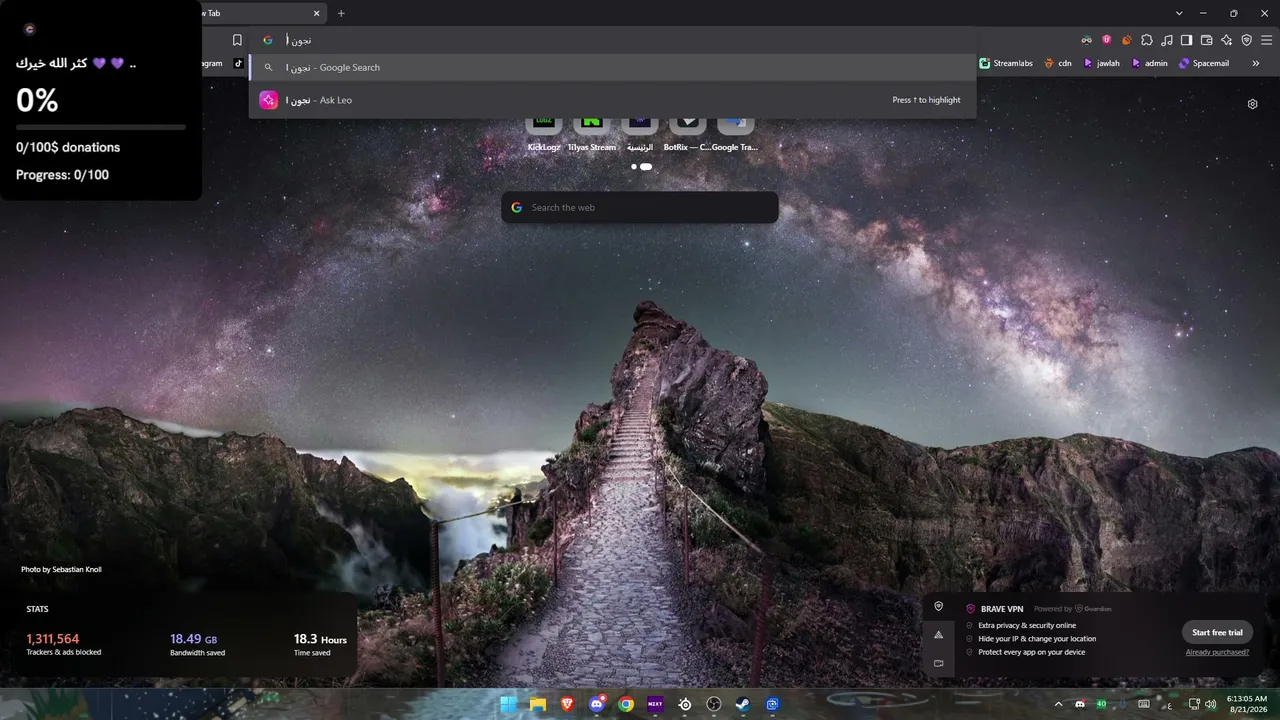The height and width of the screenshot is (720, 1280).
Task: Click the camera icon beside VPN card
Action: pos(938,663)
